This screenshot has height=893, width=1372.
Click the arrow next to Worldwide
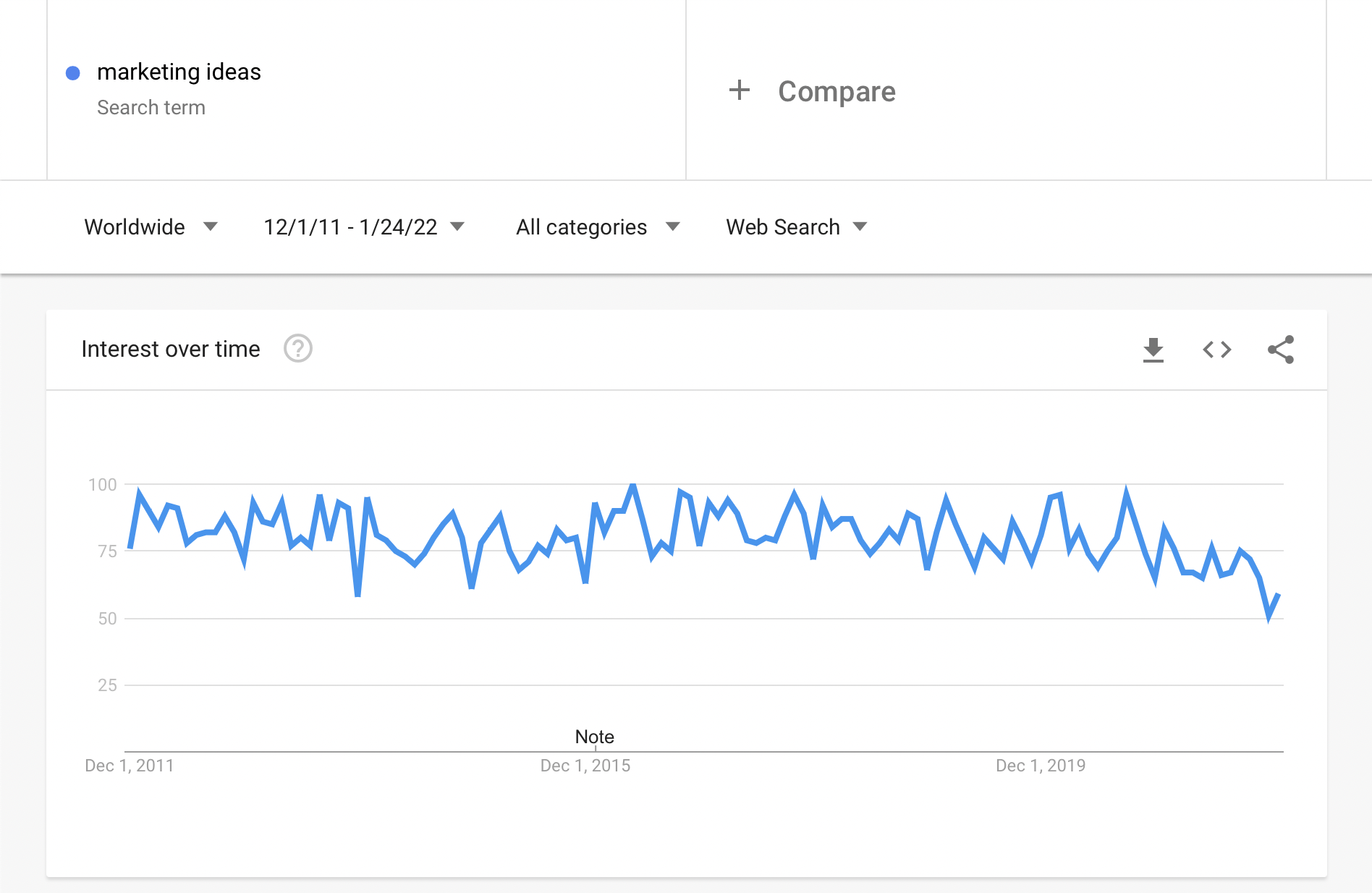(x=211, y=227)
